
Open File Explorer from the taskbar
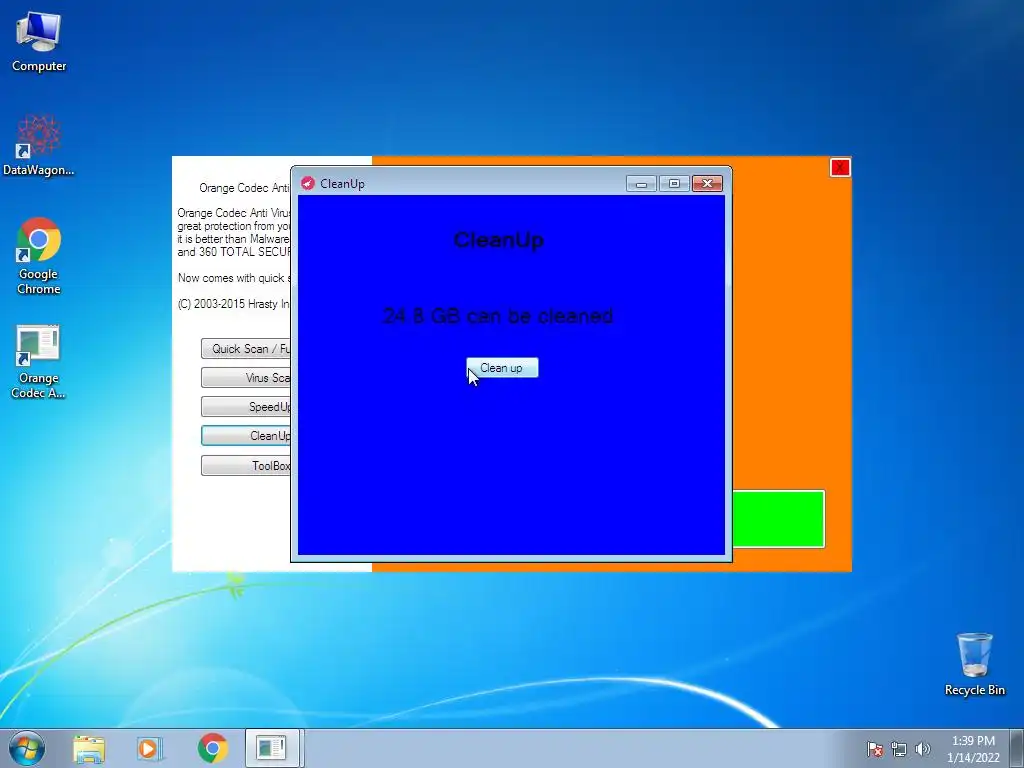89,748
